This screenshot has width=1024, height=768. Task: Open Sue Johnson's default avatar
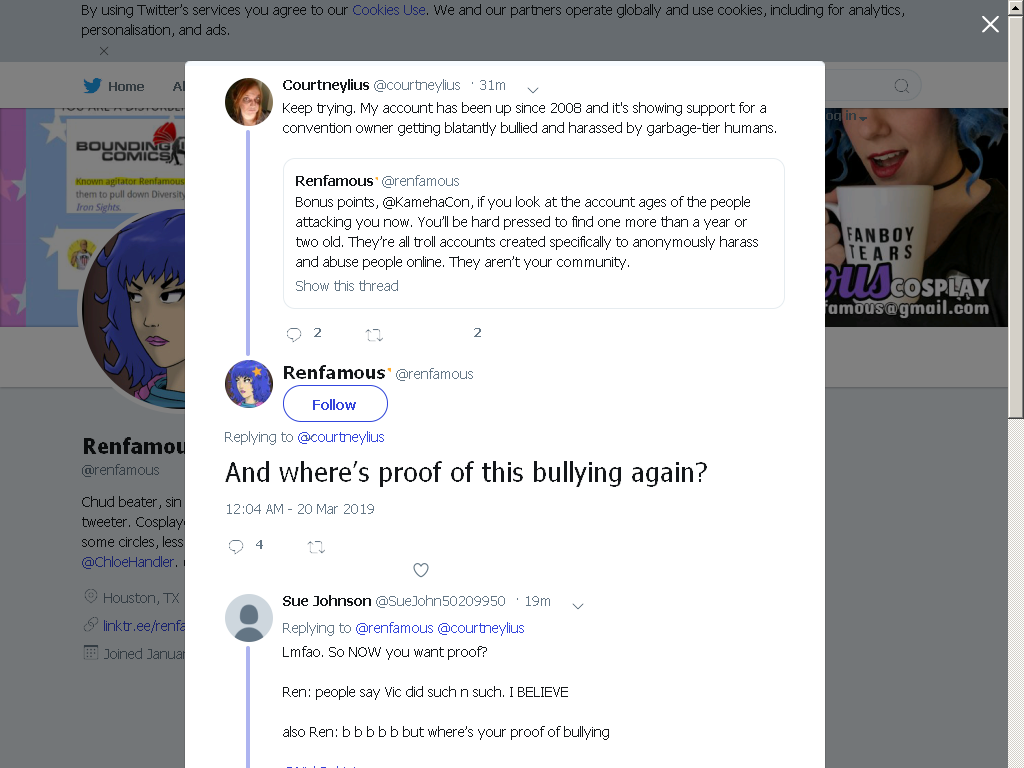pyautogui.click(x=249, y=618)
